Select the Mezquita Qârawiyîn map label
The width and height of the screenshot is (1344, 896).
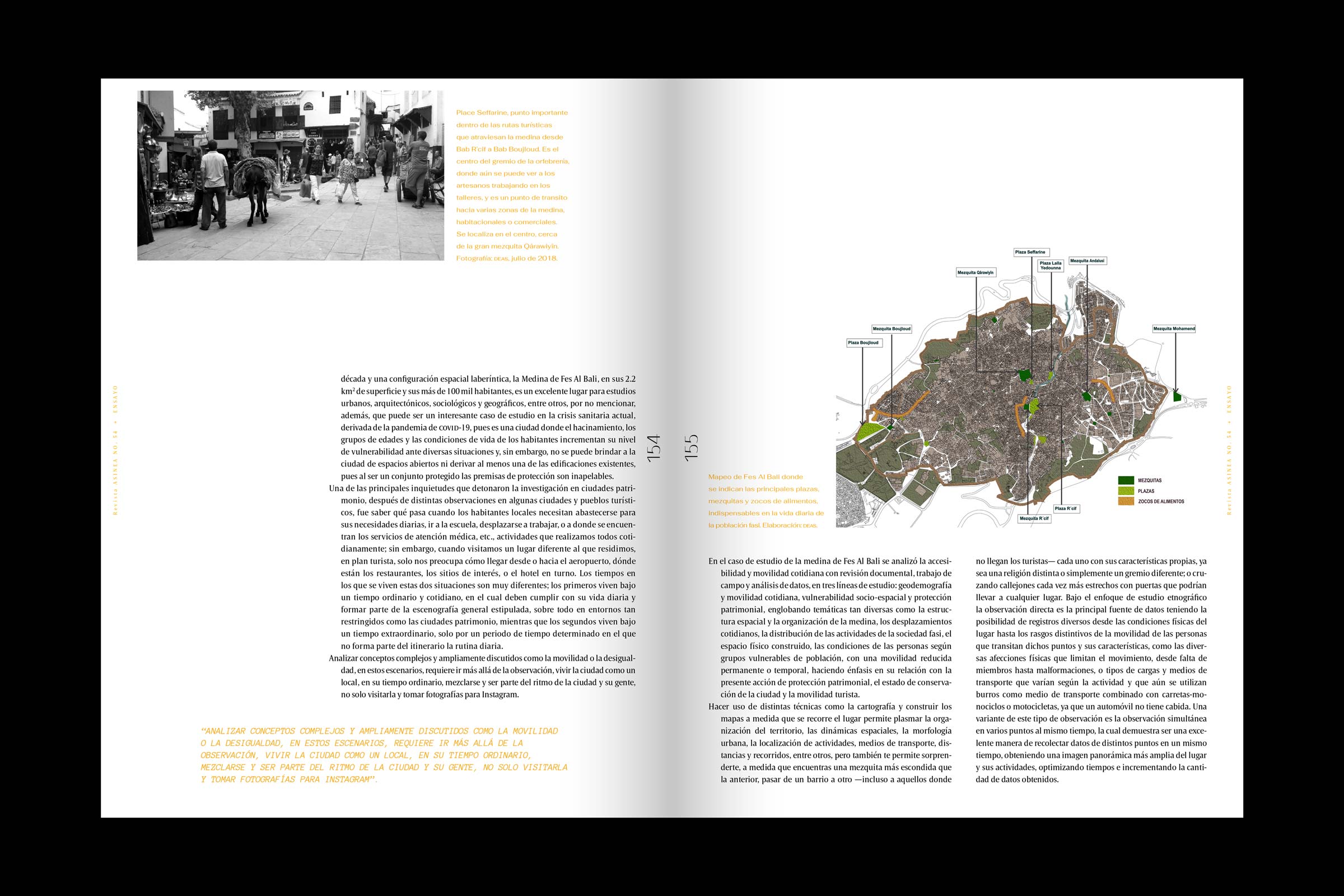click(977, 273)
